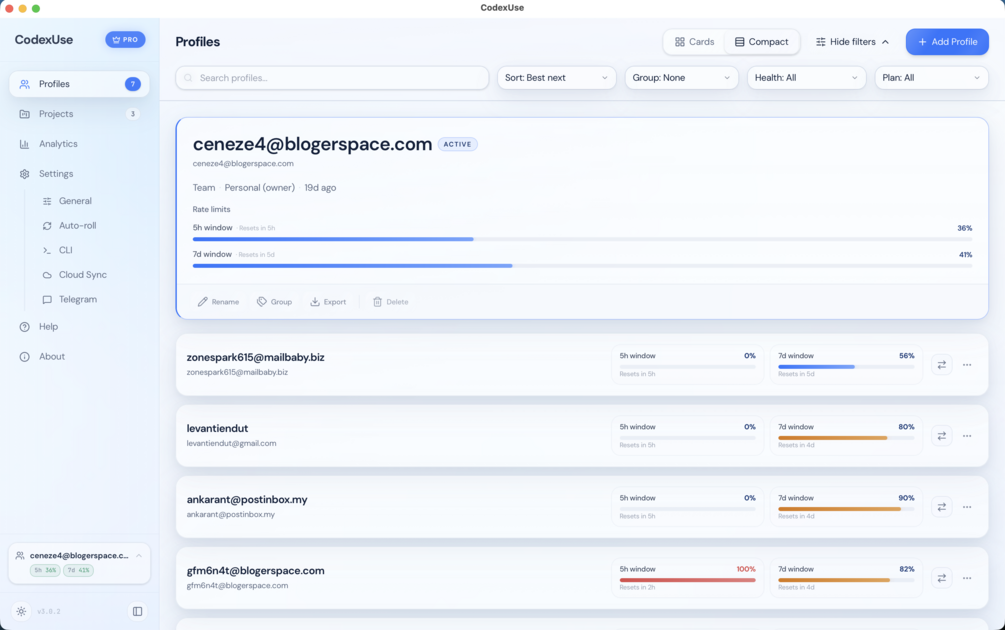Switch to the zonespark615 profile via swap icon

942,365
